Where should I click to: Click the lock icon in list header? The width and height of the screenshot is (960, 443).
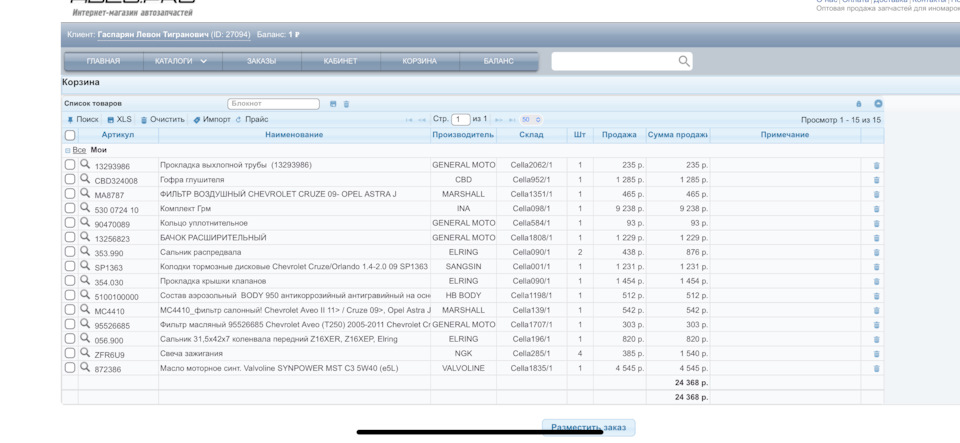point(858,104)
